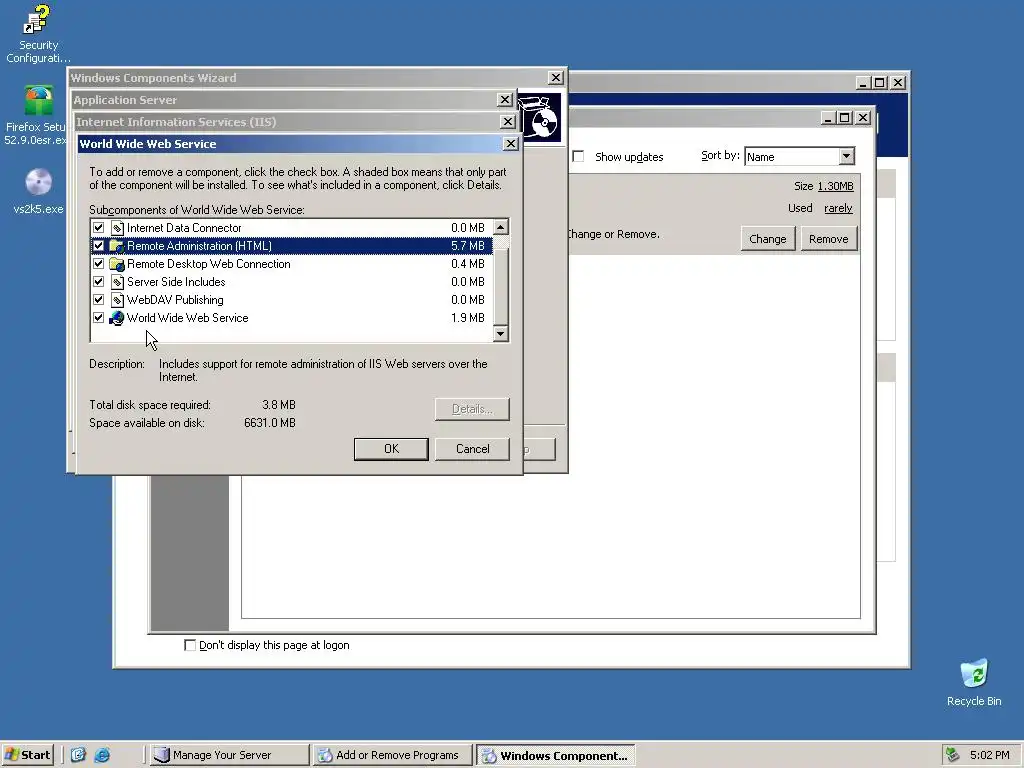
Task: Click the Server Side Includes component icon
Action: pos(117,282)
